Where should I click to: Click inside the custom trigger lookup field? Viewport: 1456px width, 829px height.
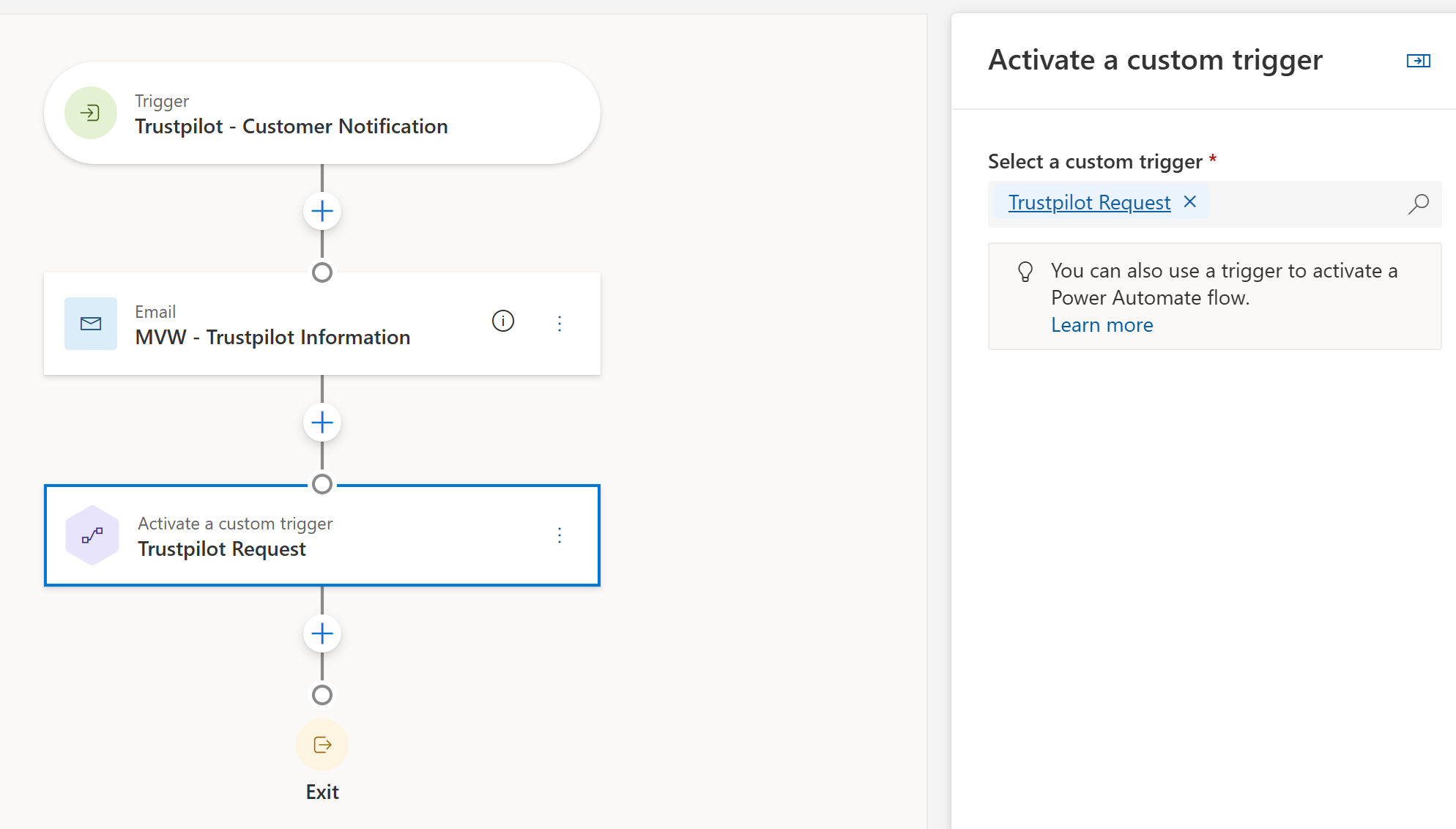(x=1304, y=204)
